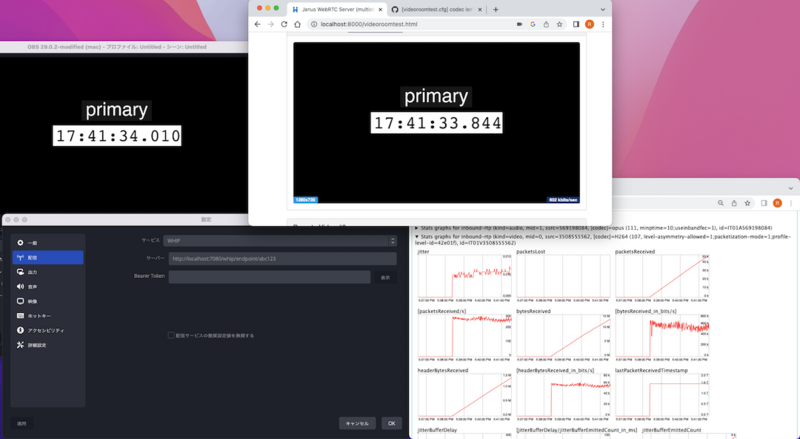Image resolution: width=800 pixels, height=439 pixels.
Task: Switch to the Janus WebRTC Server tab
Action: (x=337, y=10)
